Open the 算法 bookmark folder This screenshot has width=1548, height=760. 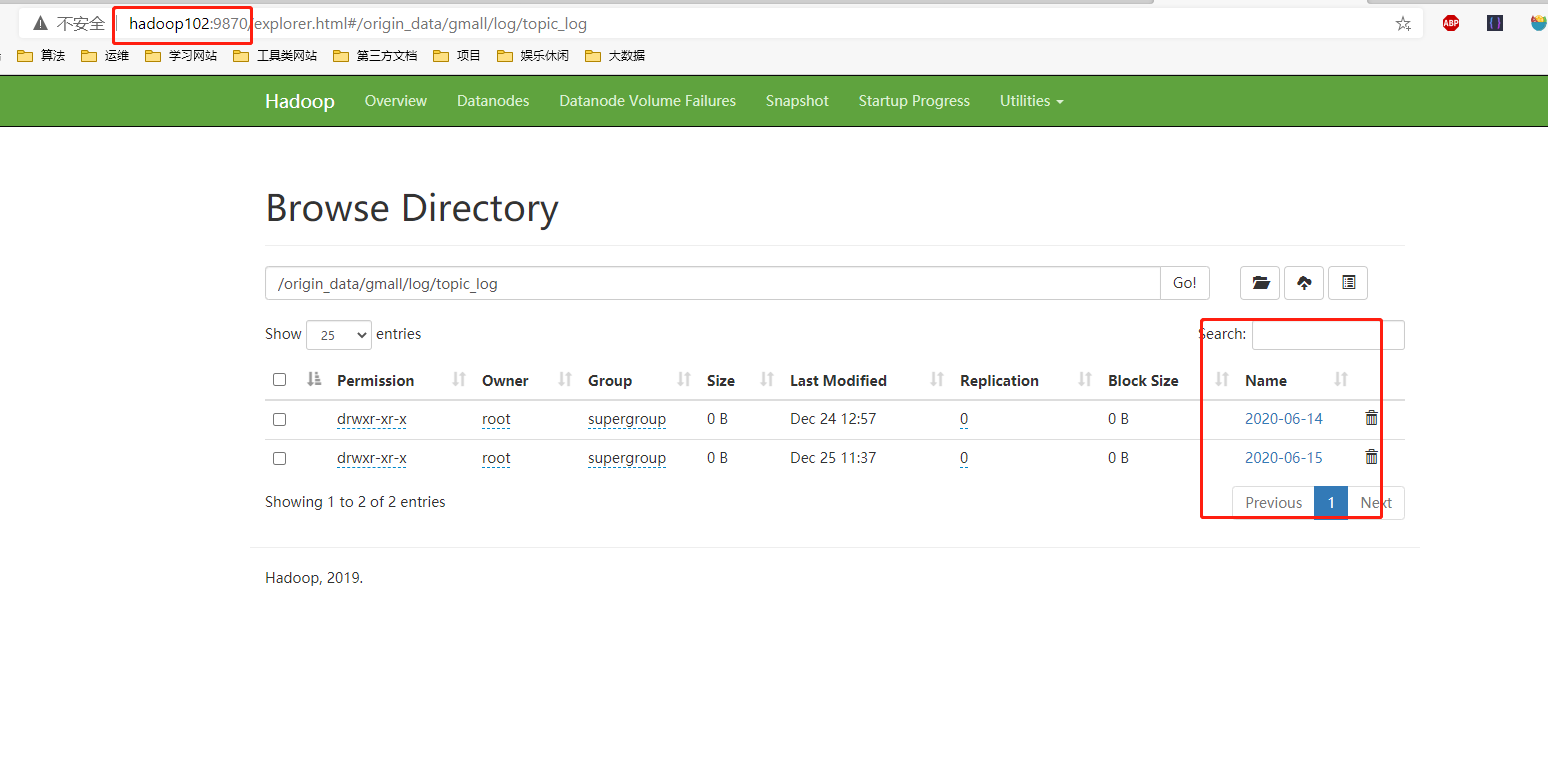pyautogui.click(x=41, y=56)
